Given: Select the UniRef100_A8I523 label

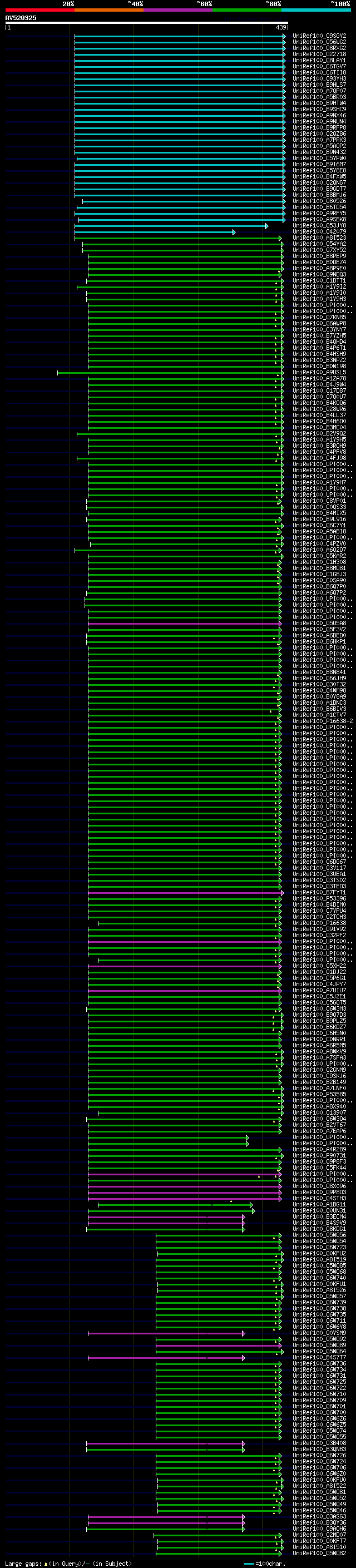Looking at the screenshot, I should tap(319, 238).
